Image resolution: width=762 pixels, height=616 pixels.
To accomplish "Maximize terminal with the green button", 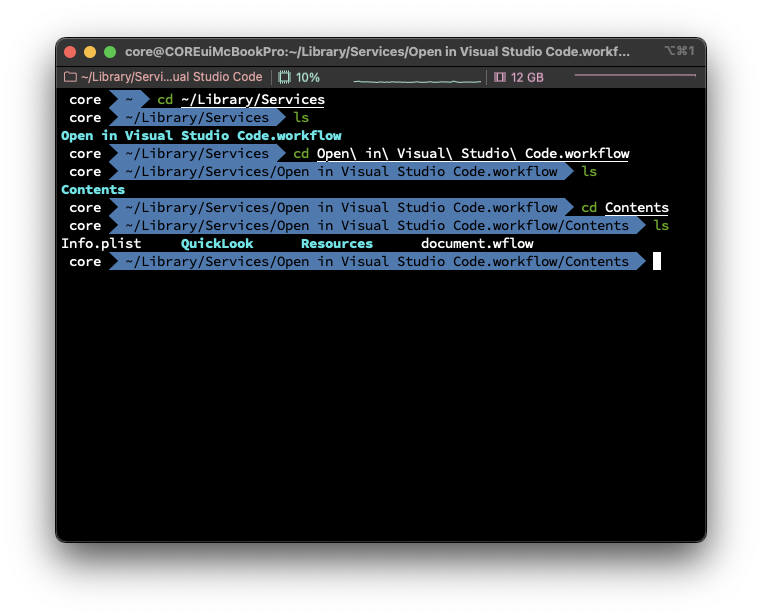I will [110, 52].
